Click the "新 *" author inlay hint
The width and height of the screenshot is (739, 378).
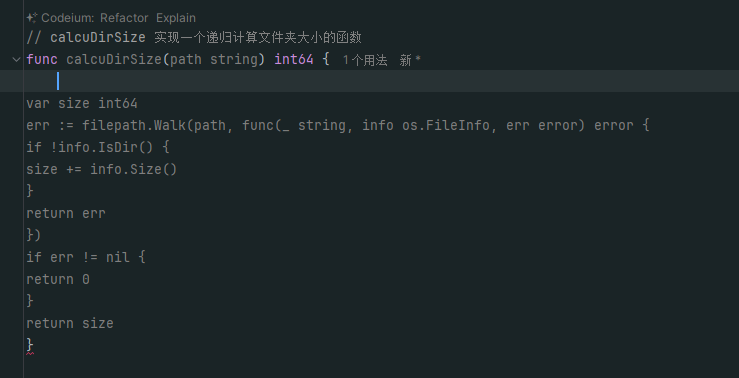click(410, 60)
